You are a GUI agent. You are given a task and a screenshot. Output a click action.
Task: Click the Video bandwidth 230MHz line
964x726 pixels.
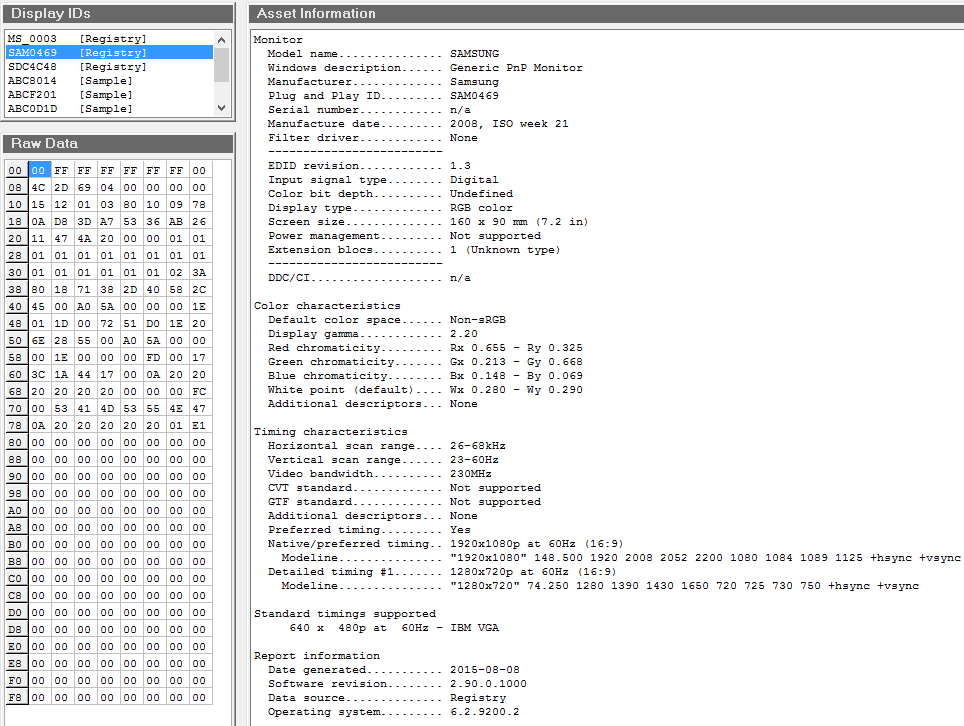380,474
